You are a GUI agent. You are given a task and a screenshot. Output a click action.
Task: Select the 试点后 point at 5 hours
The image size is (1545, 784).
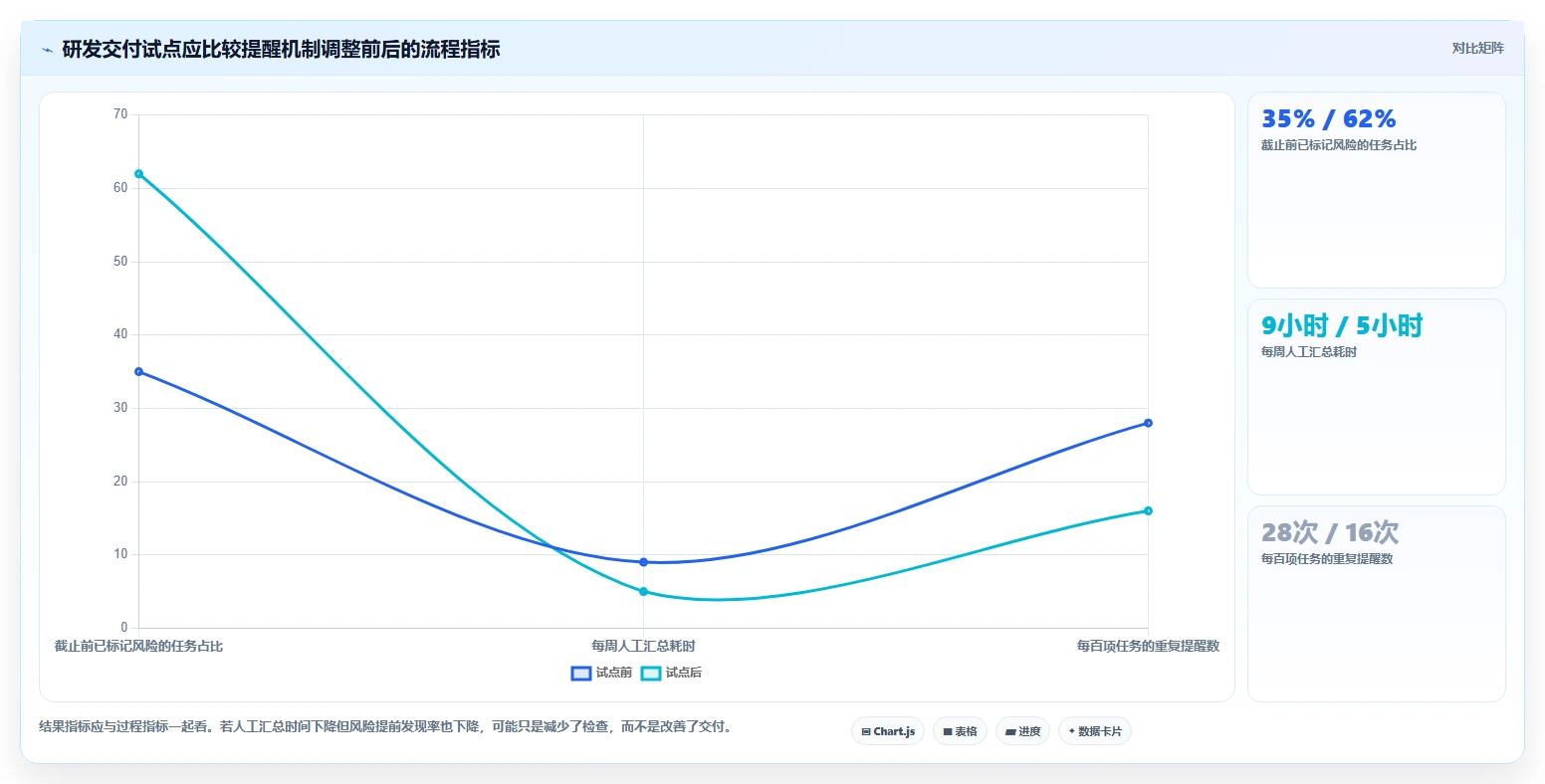[x=643, y=592]
